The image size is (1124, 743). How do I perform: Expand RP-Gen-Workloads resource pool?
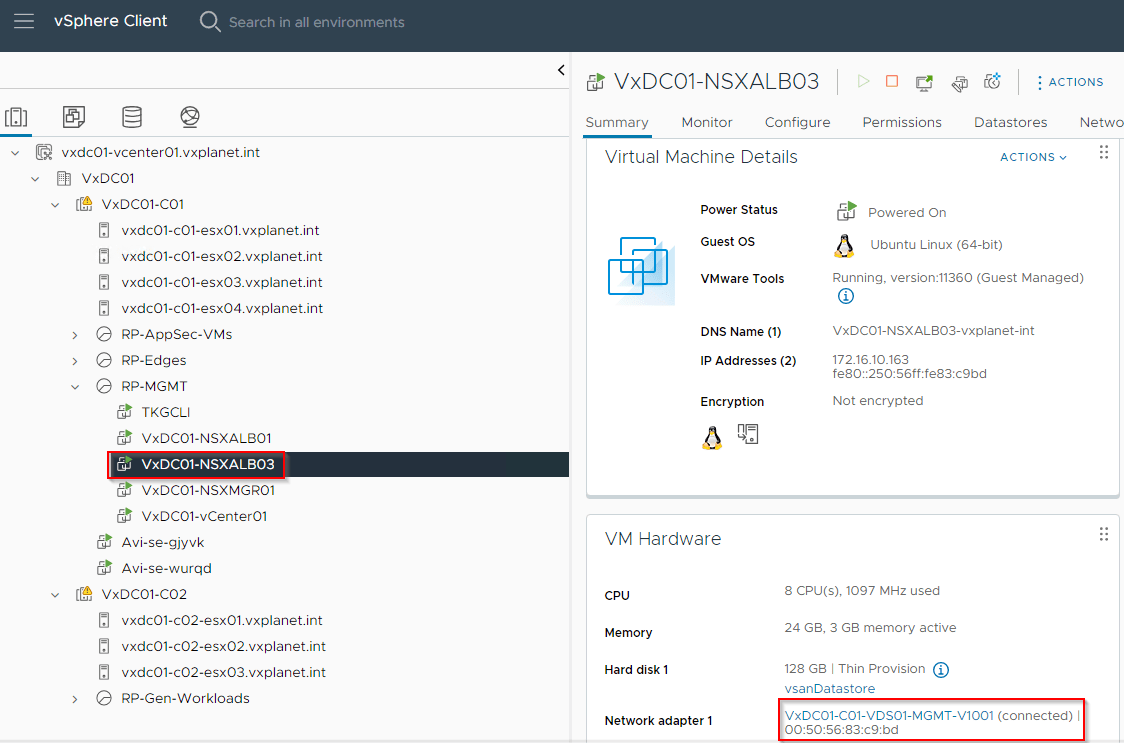click(x=75, y=699)
